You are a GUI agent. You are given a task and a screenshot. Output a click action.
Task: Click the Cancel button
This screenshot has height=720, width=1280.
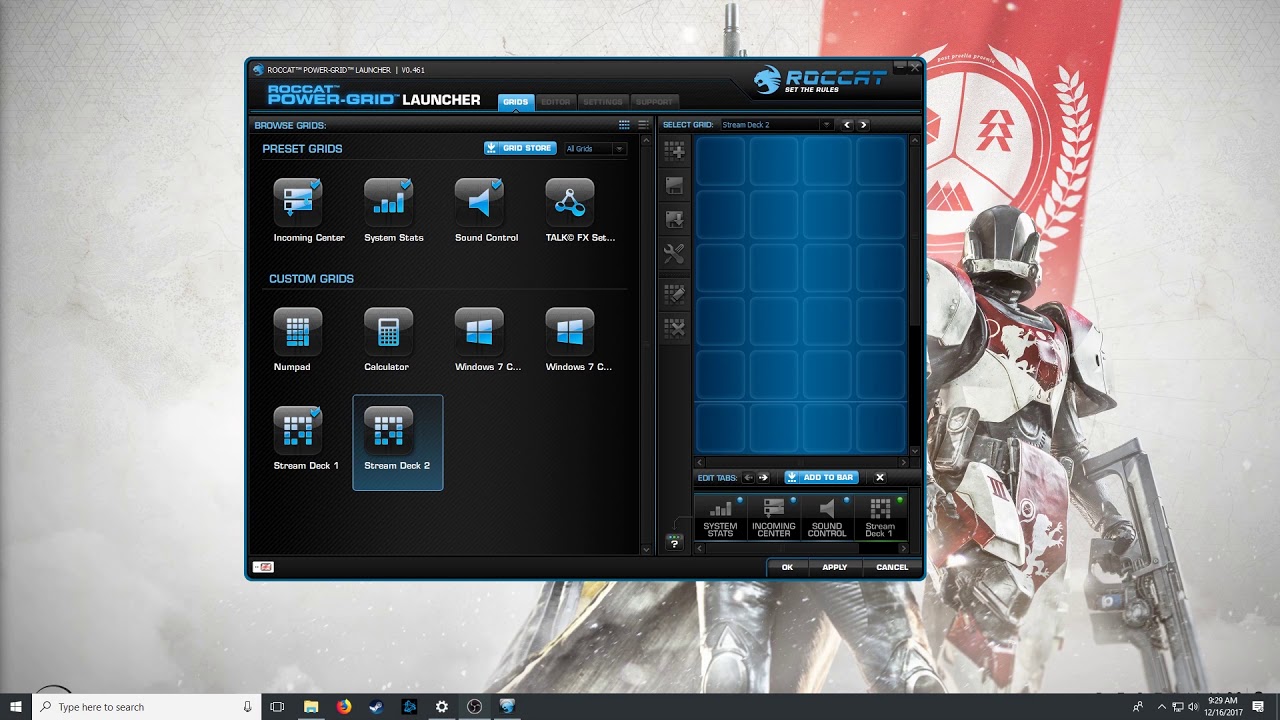pos(892,567)
